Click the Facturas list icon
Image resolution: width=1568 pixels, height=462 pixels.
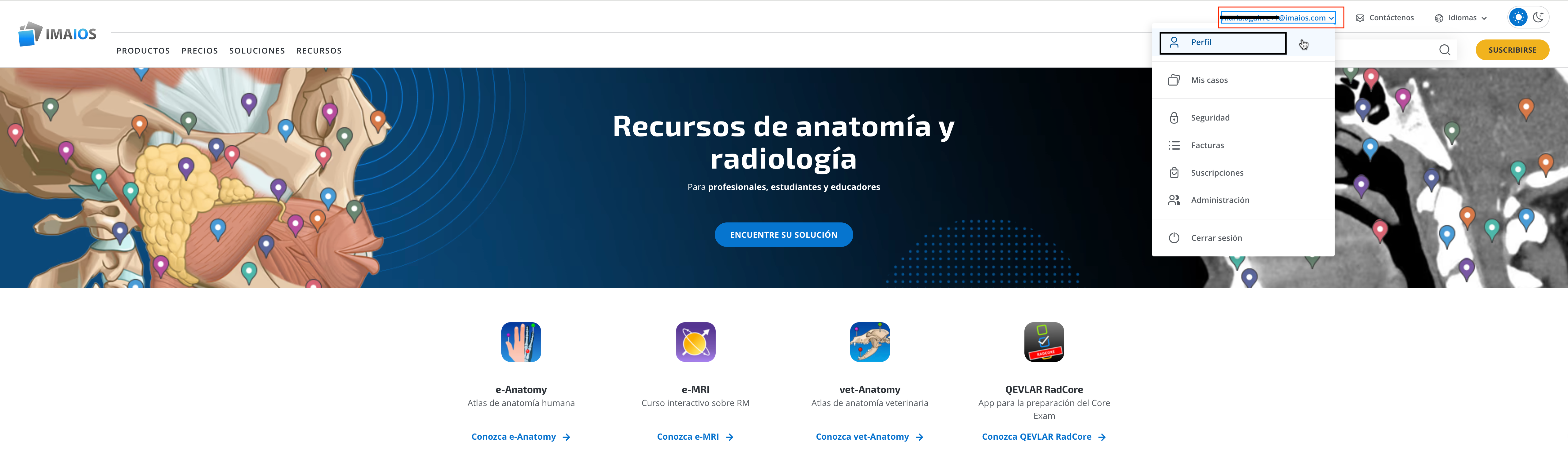click(x=1174, y=145)
